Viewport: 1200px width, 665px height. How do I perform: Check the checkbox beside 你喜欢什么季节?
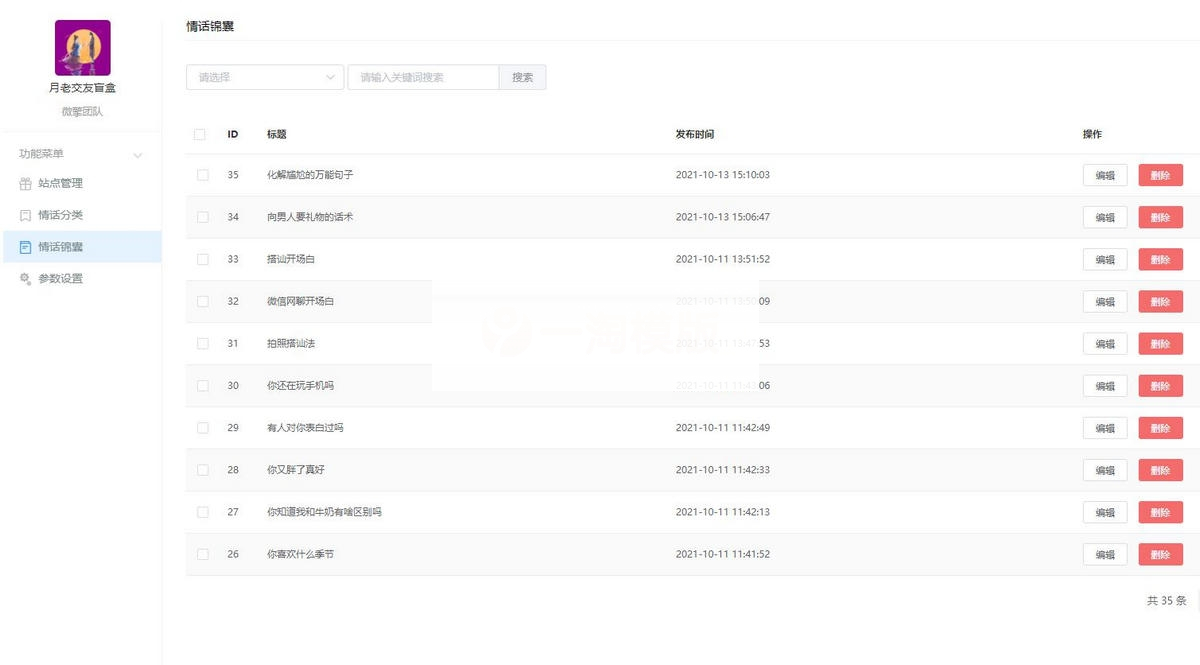tap(201, 553)
